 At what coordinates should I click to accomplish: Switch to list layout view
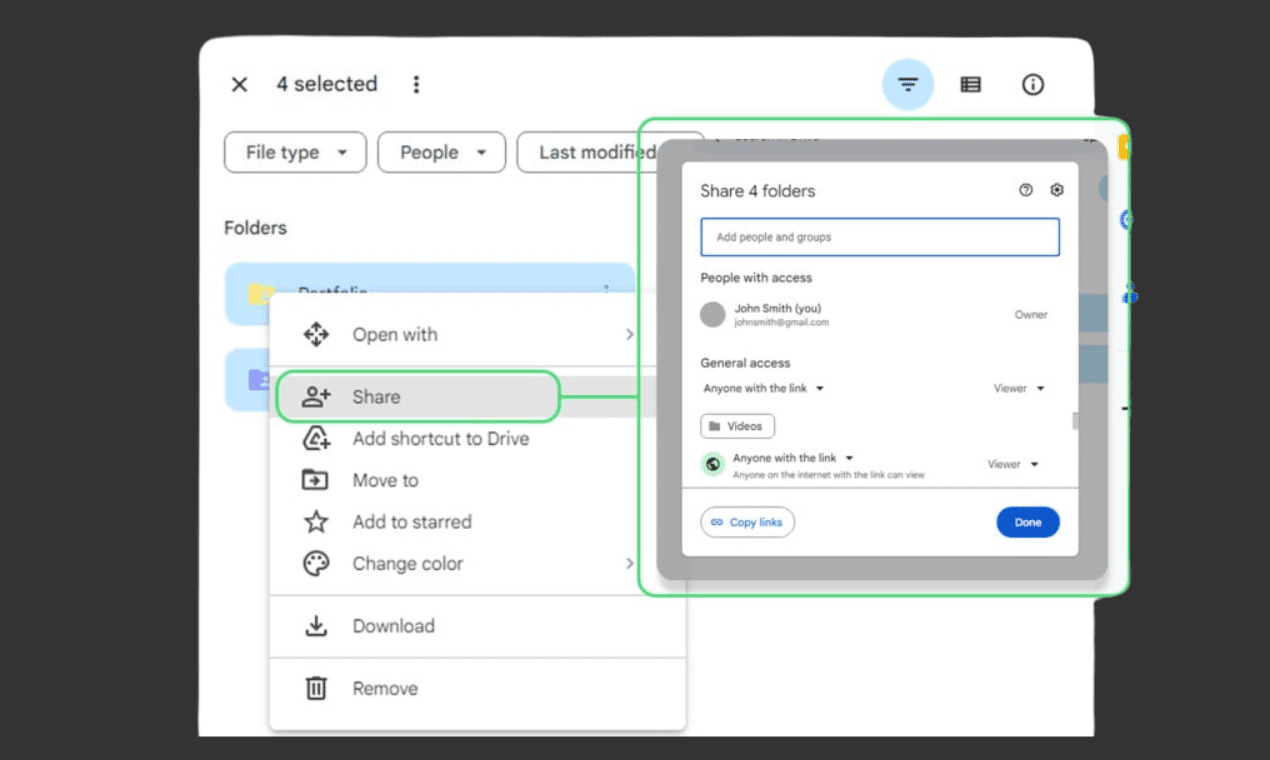970,85
